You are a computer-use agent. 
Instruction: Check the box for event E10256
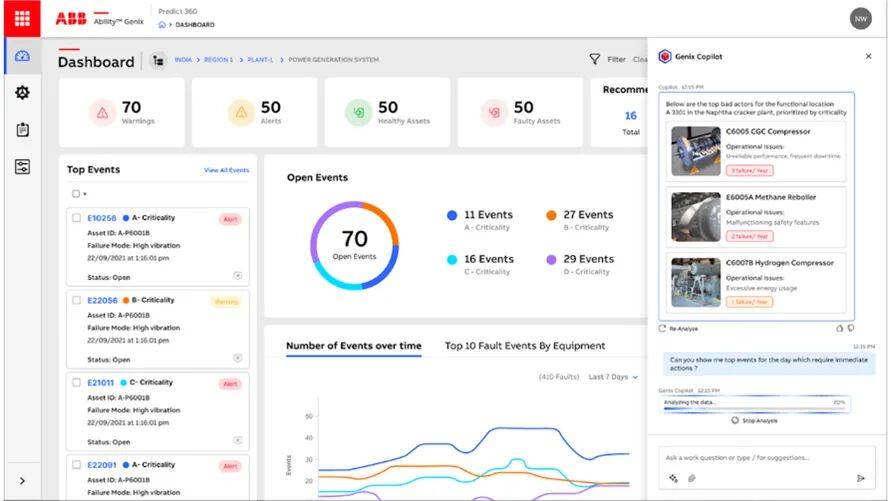tap(76, 217)
